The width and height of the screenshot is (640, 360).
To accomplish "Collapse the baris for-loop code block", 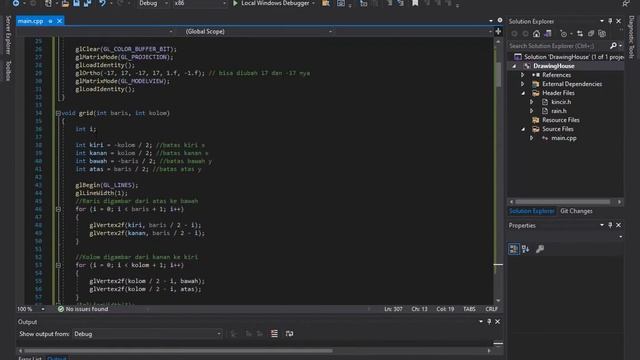I will tap(58, 209).
